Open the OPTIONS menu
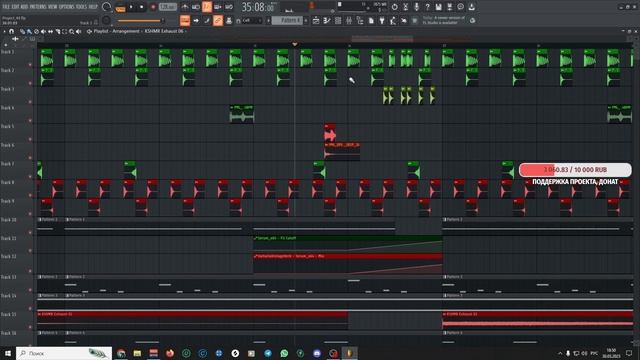 coord(67,7)
